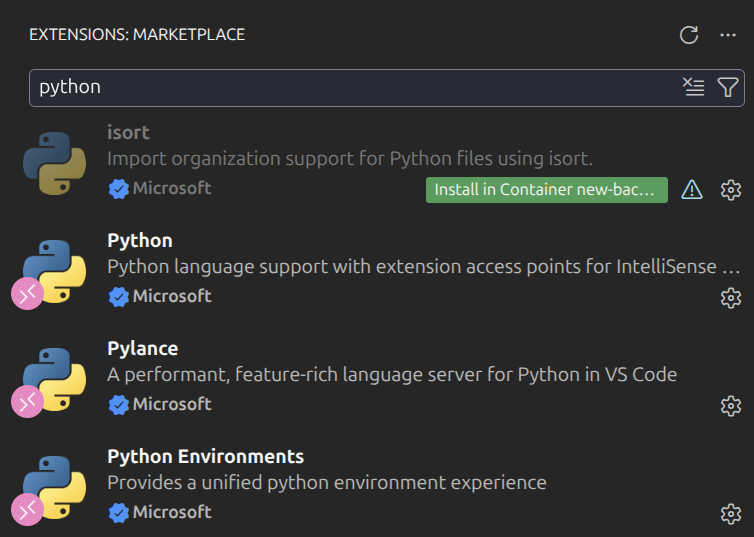Click the isort extension logo
This screenshot has height=537, width=754.
coord(54,162)
